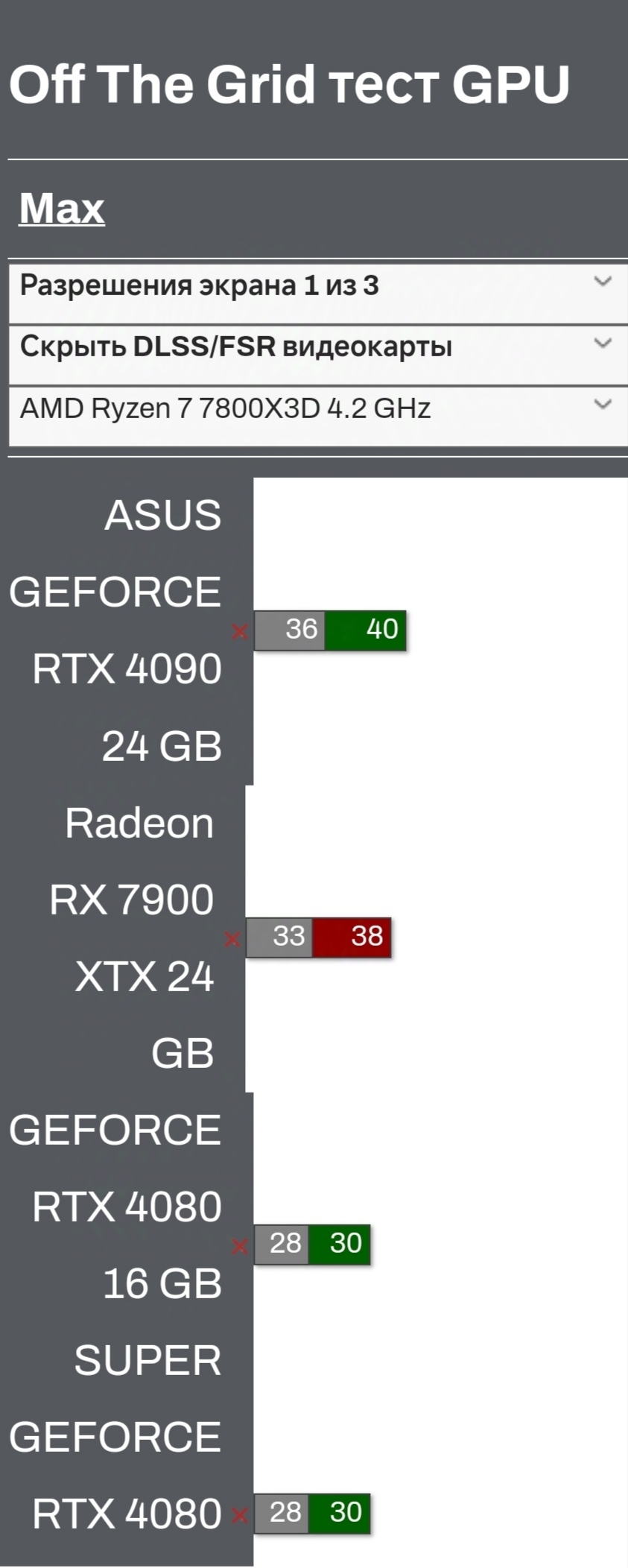Remove Radeon RX 7900 XTX via red X
628x1568 pixels.
coord(232,939)
